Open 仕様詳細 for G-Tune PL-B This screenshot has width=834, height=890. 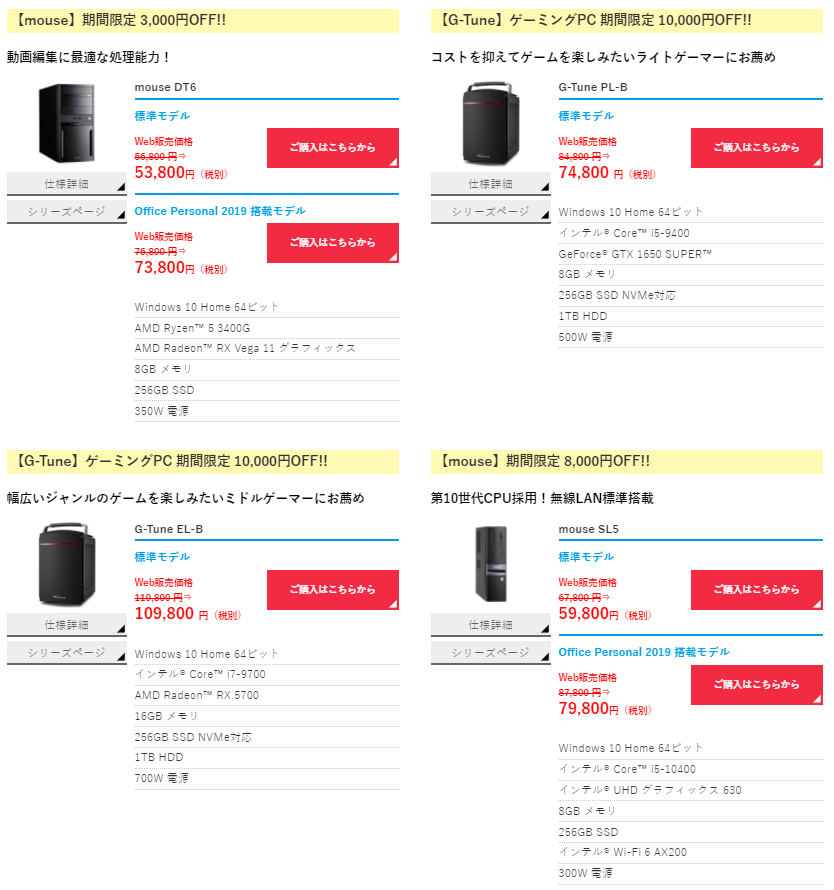[491, 184]
